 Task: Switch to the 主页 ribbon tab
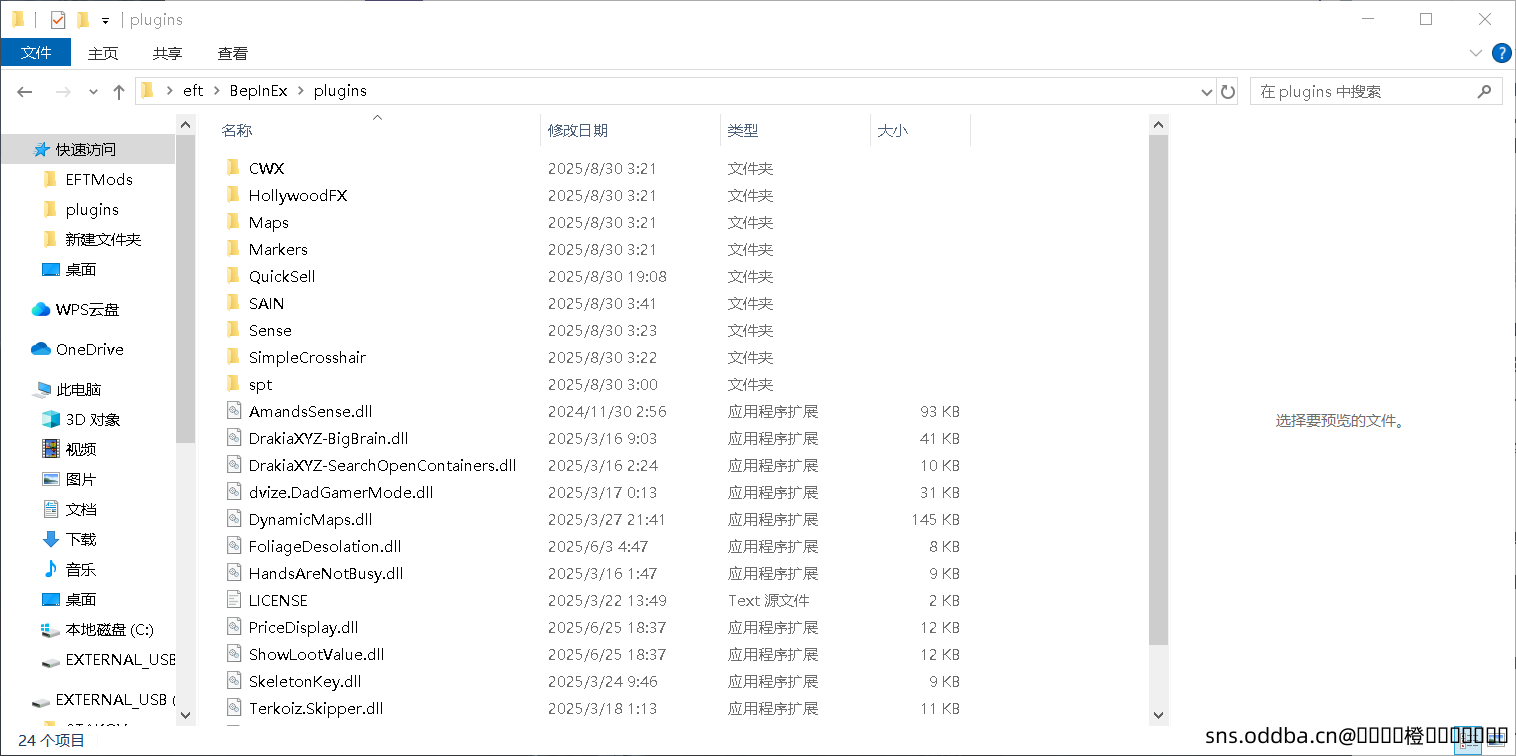(103, 53)
